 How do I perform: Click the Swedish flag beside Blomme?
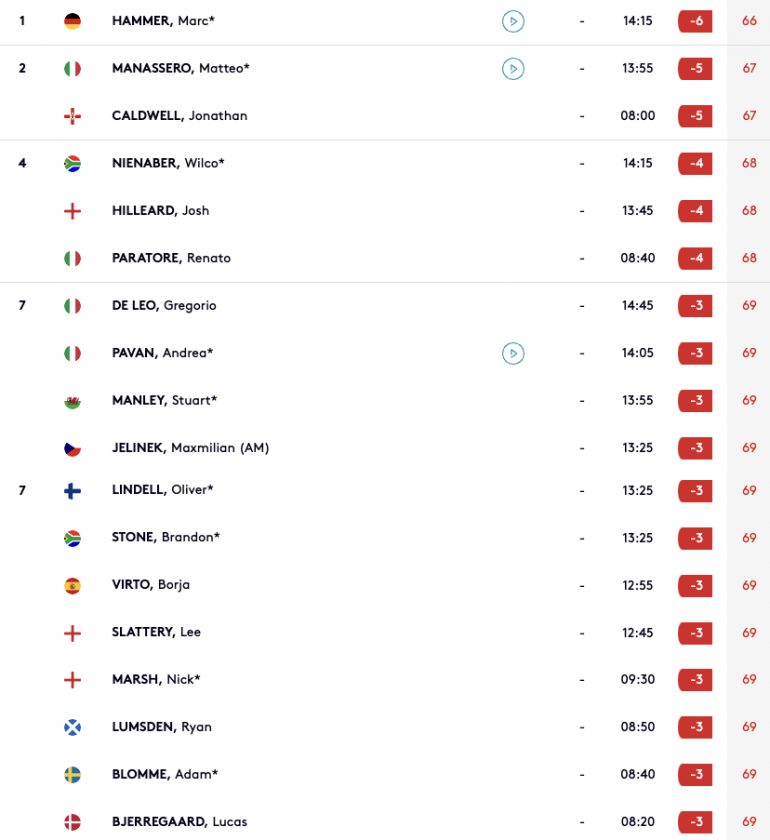(x=72, y=775)
